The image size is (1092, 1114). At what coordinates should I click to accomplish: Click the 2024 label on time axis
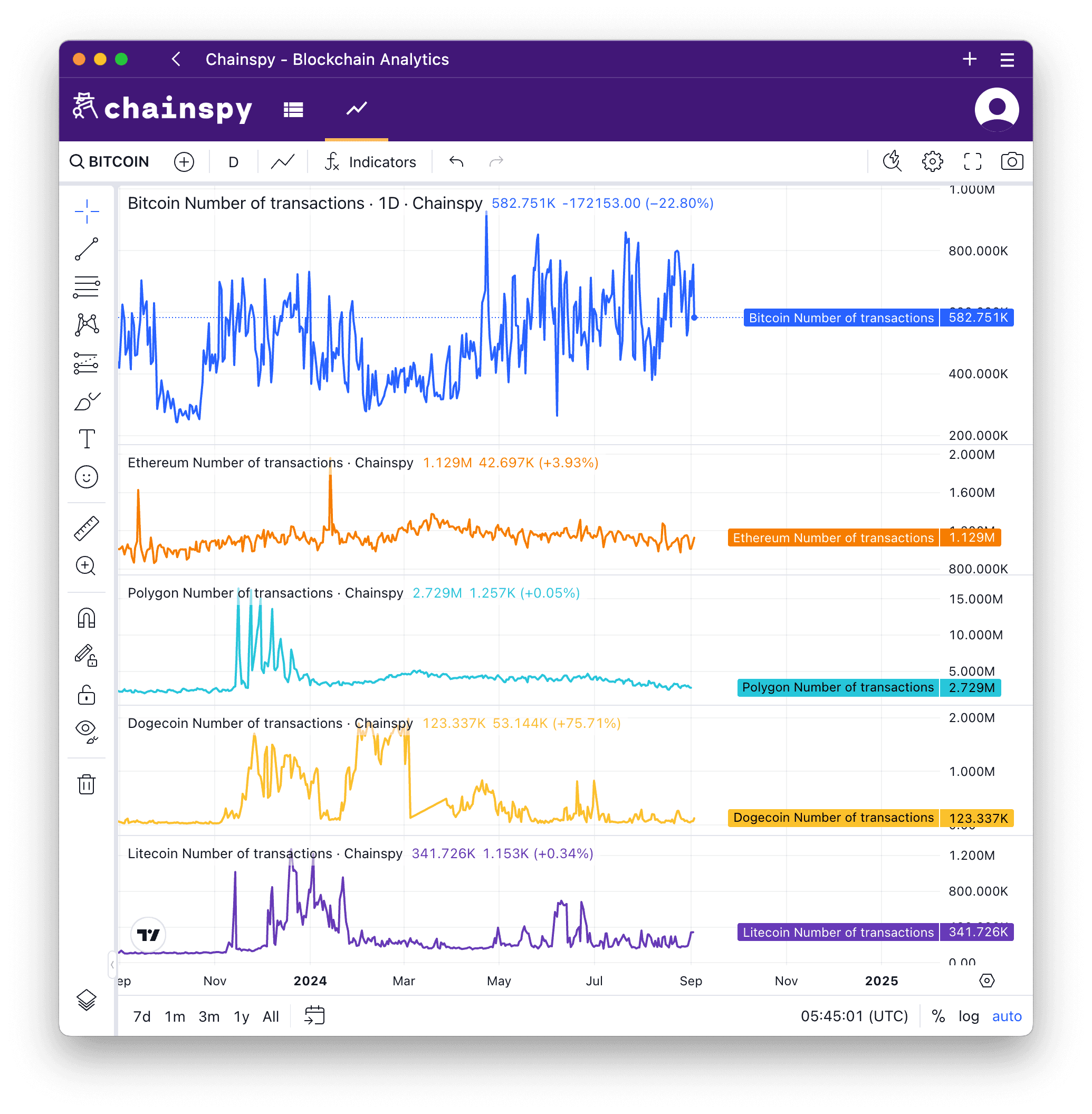(x=310, y=981)
